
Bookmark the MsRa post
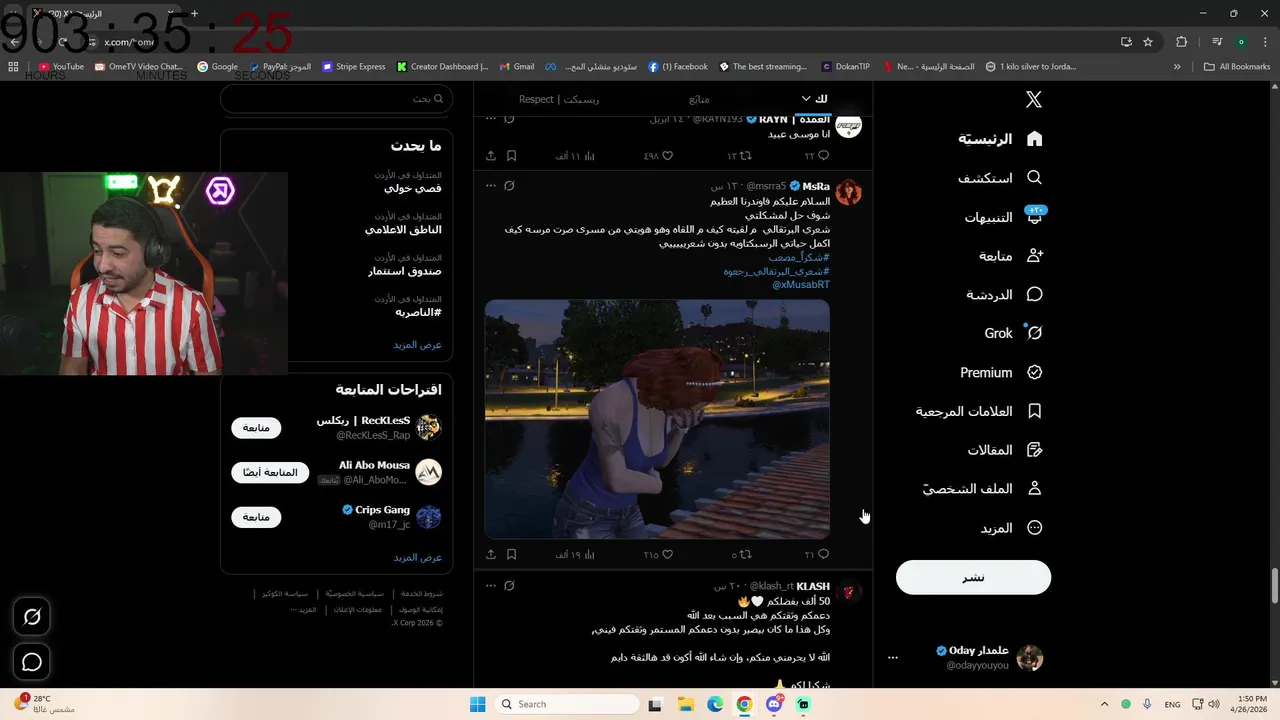coord(511,554)
